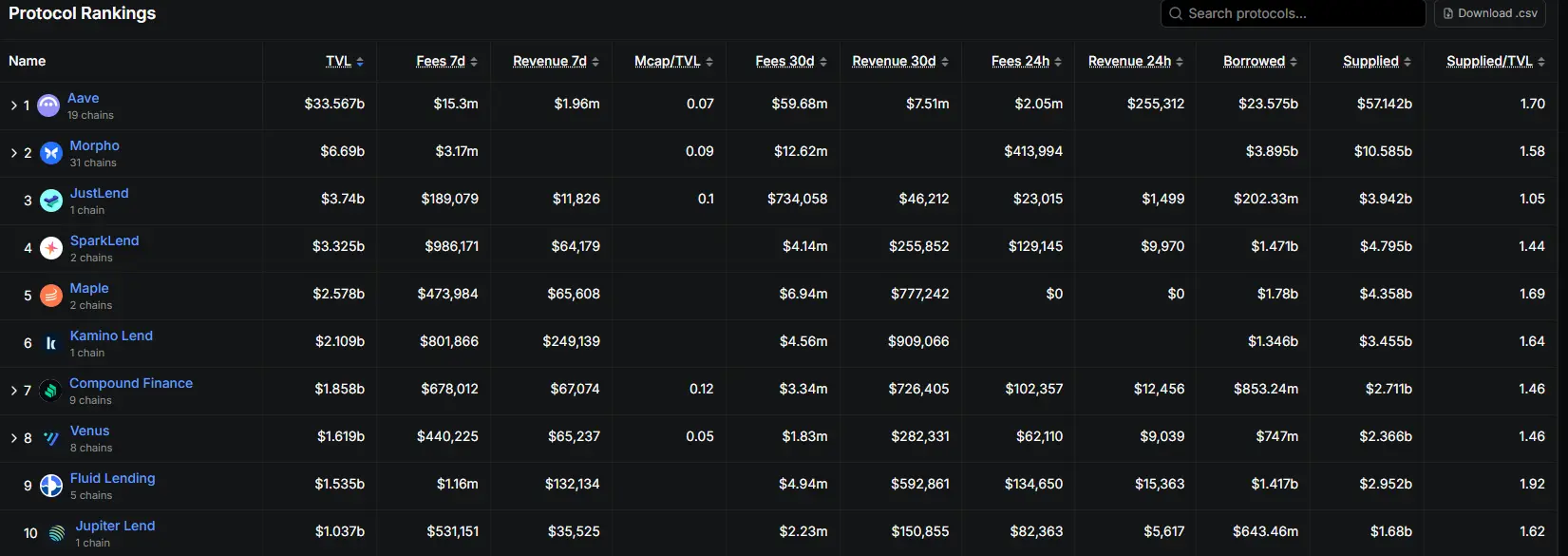The width and height of the screenshot is (1568, 556).
Task: Click the Aave protocol logo icon
Action: pos(48,105)
